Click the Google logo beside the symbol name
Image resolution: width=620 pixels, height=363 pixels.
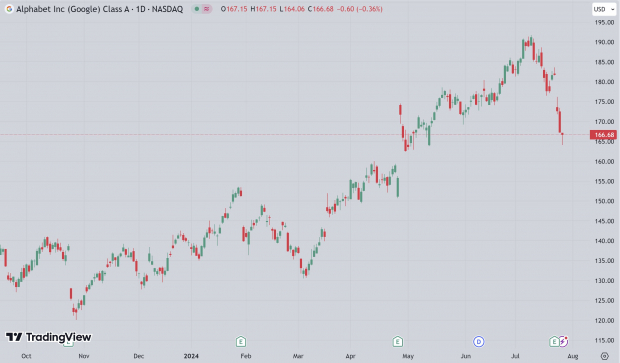coord(9,9)
